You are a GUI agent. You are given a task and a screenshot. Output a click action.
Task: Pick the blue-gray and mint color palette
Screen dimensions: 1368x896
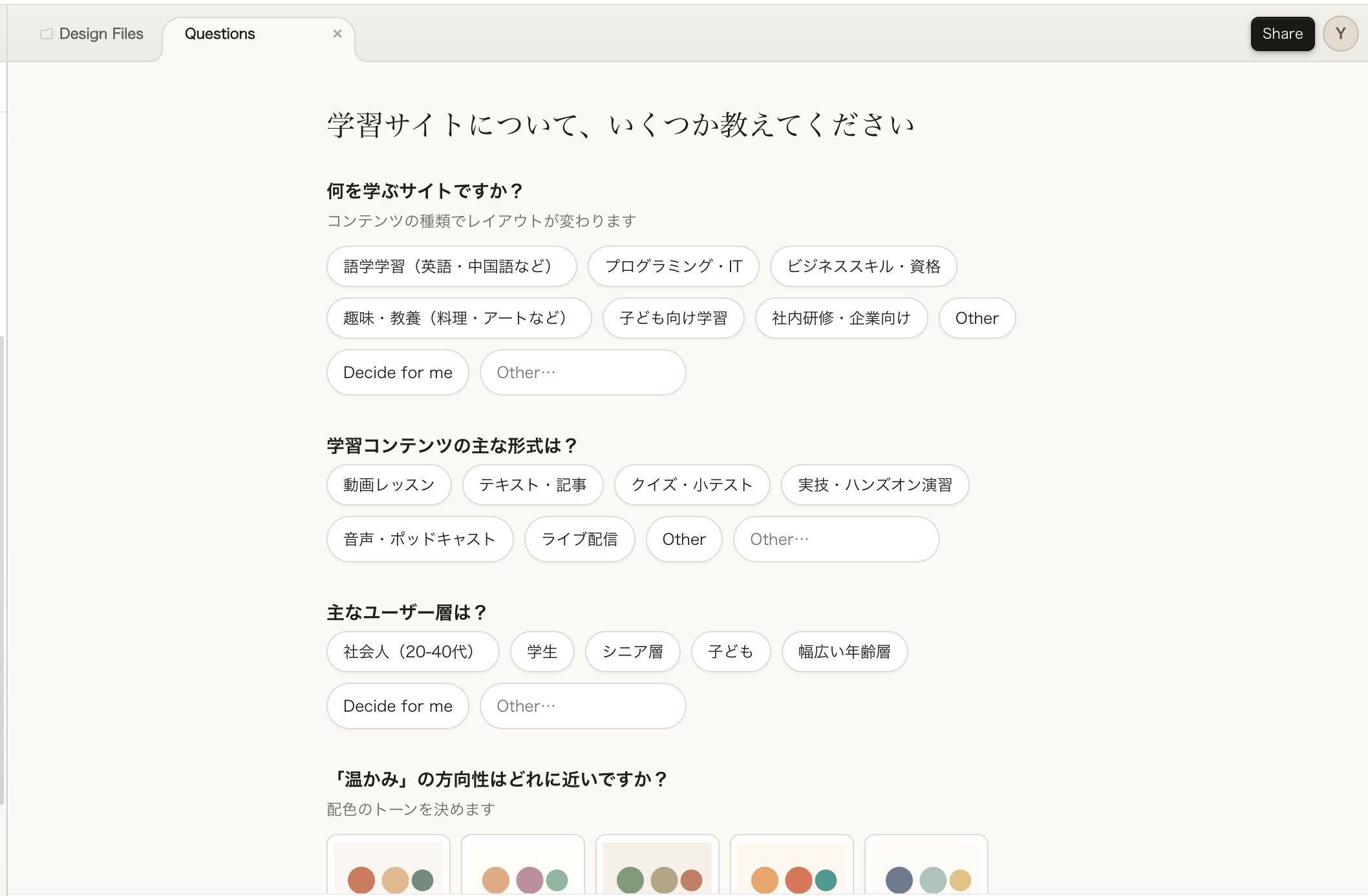[926, 866]
